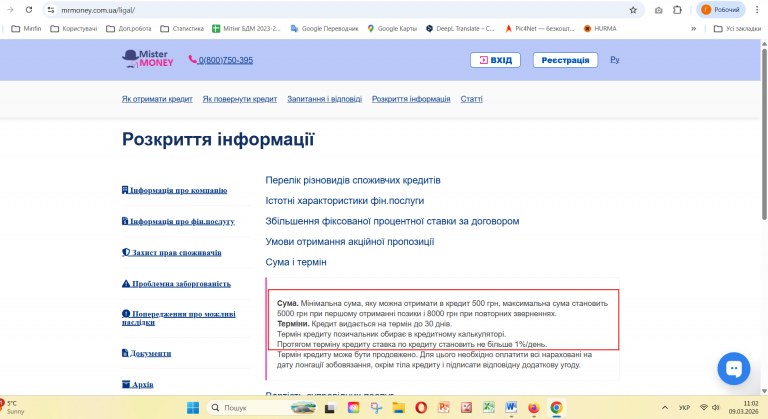This screenshot has width=768, height=419.
Task: Click the camera screenshot extension icon
Action: (x=658, y=10)
